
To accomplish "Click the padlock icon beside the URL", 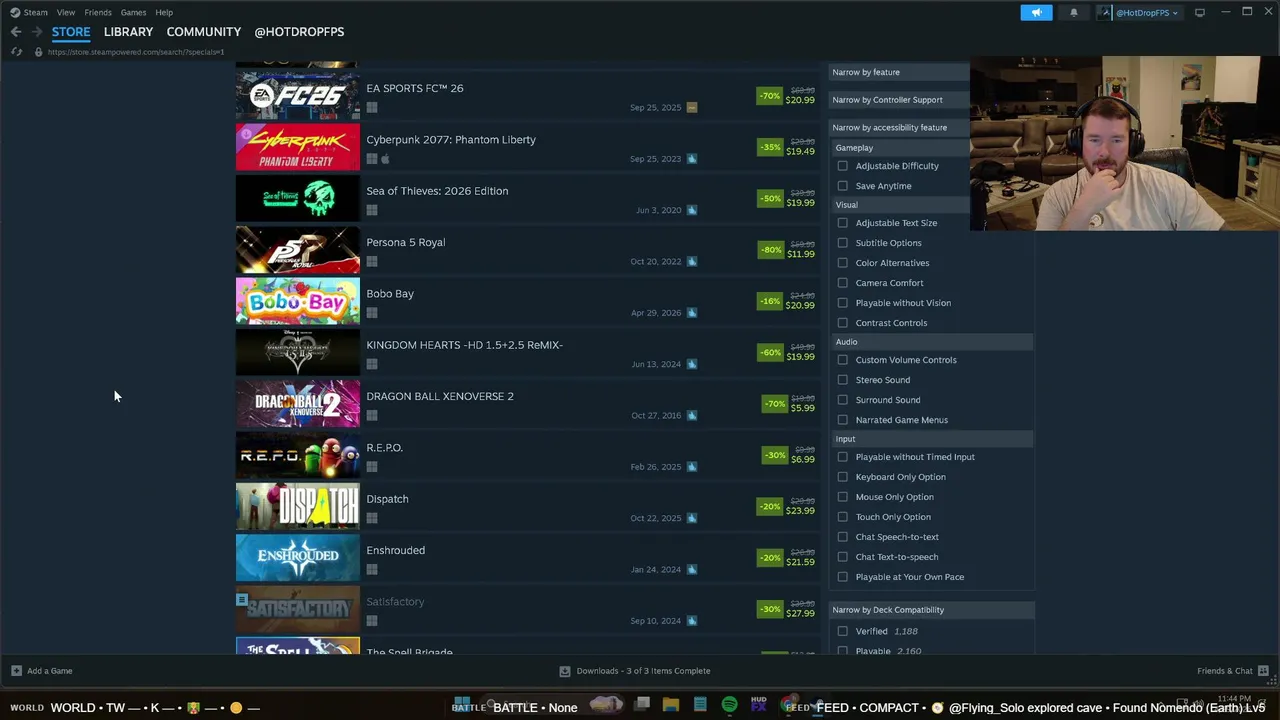I will pos(38,52).
